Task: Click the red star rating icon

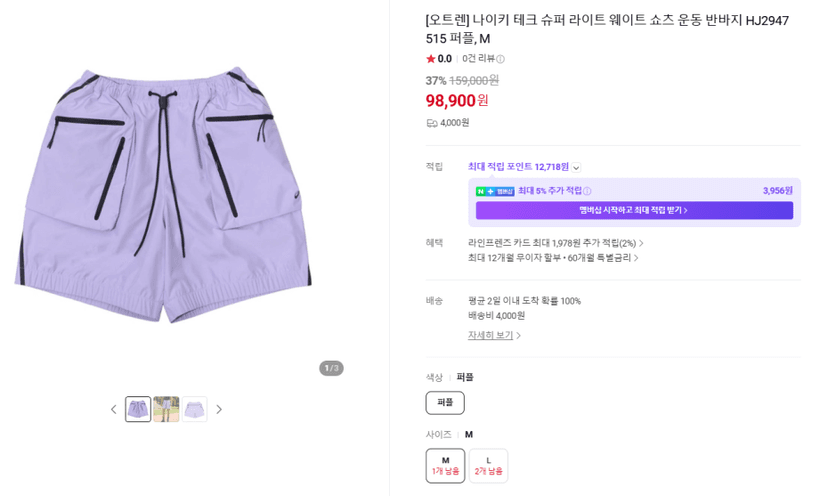Action: click(x=430, y=59)
